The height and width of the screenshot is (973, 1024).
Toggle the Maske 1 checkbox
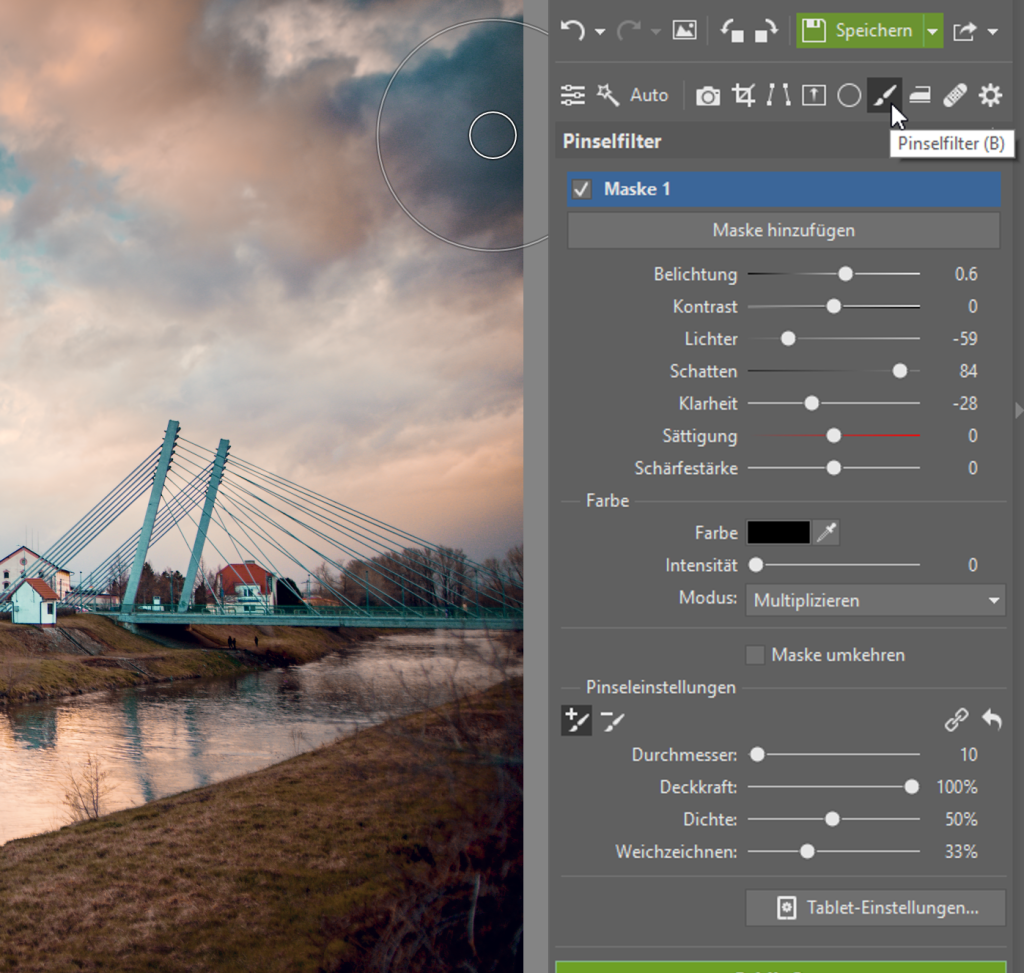click(x=582, y=189)
